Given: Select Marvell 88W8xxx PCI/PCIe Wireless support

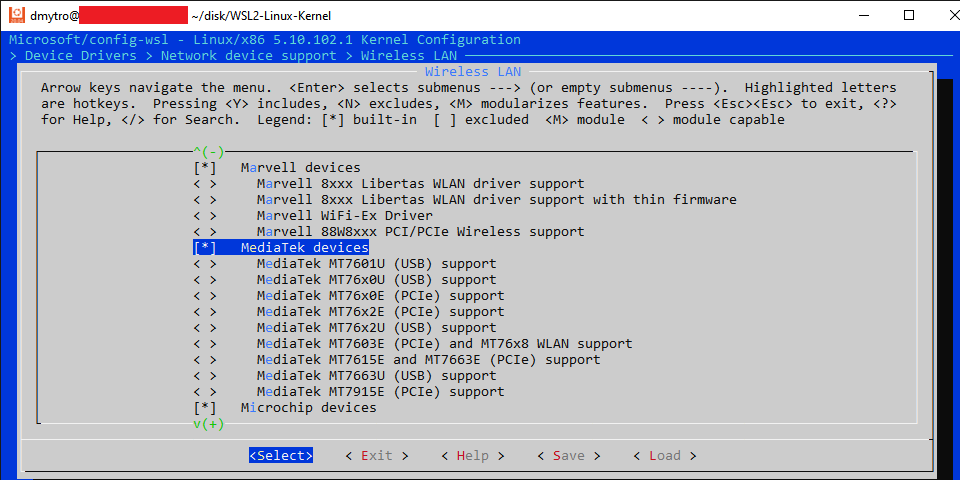Looking at the screenshot, I should click(420, 232).
